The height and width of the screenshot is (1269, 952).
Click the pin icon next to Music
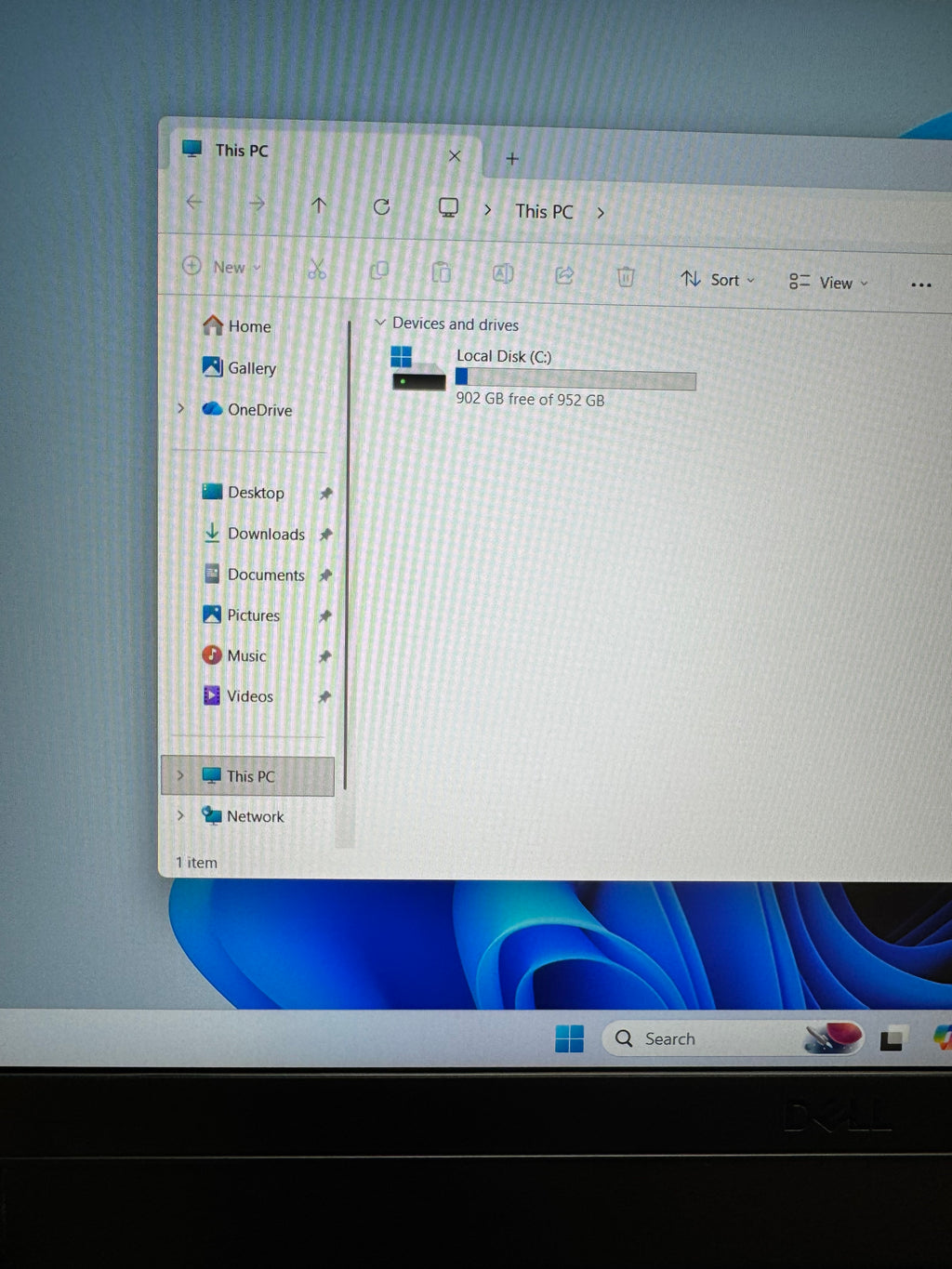point(324,656)
